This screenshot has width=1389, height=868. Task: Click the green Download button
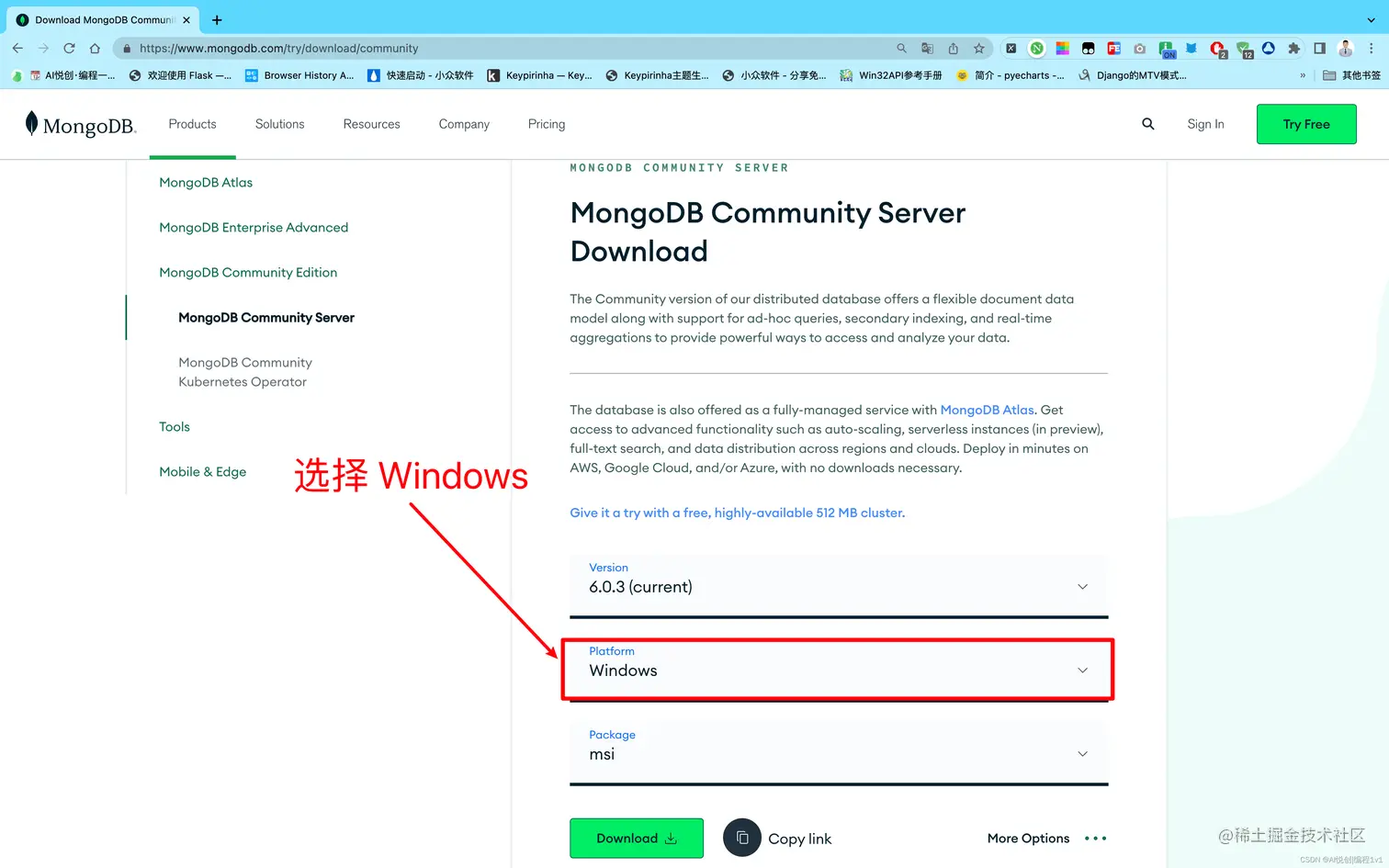637,838
